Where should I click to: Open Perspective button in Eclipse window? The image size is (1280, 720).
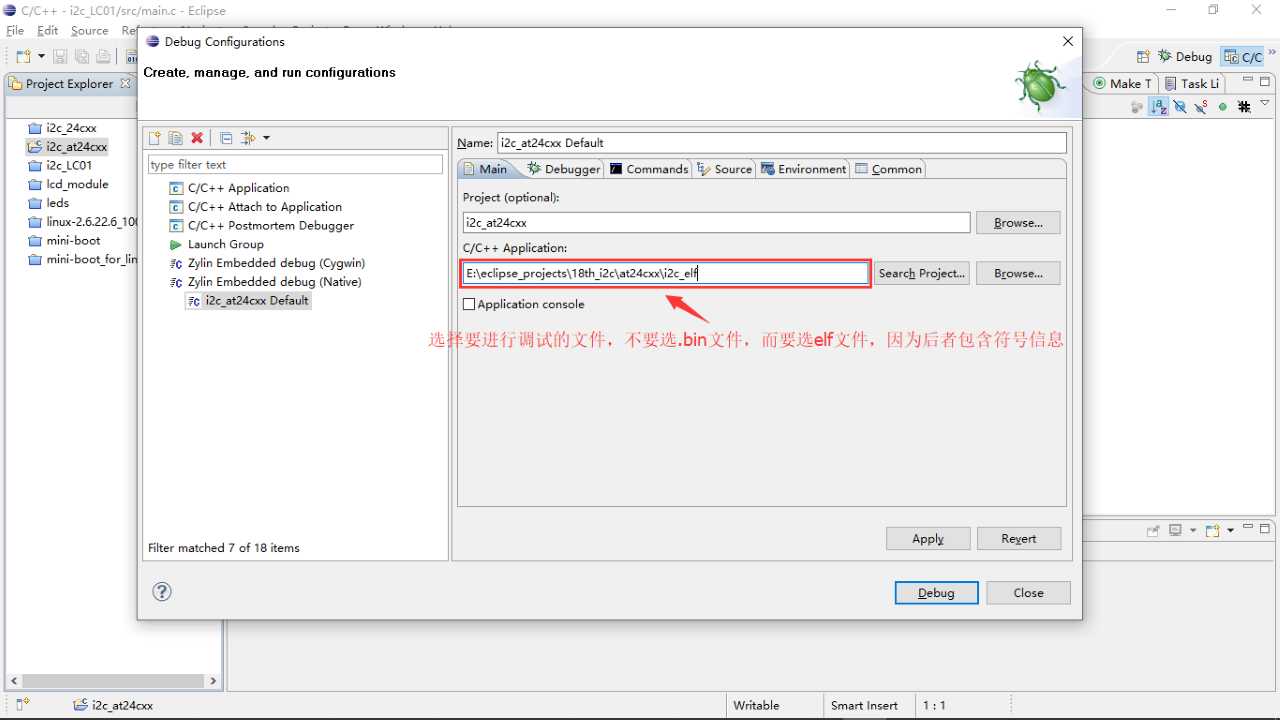[1143, 57]
